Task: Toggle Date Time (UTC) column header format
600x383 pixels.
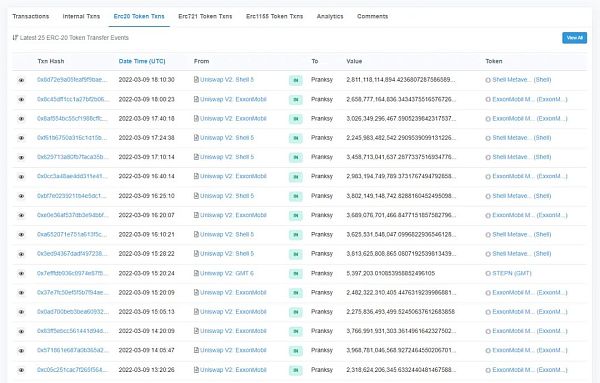Action: [x=142, y=61]
